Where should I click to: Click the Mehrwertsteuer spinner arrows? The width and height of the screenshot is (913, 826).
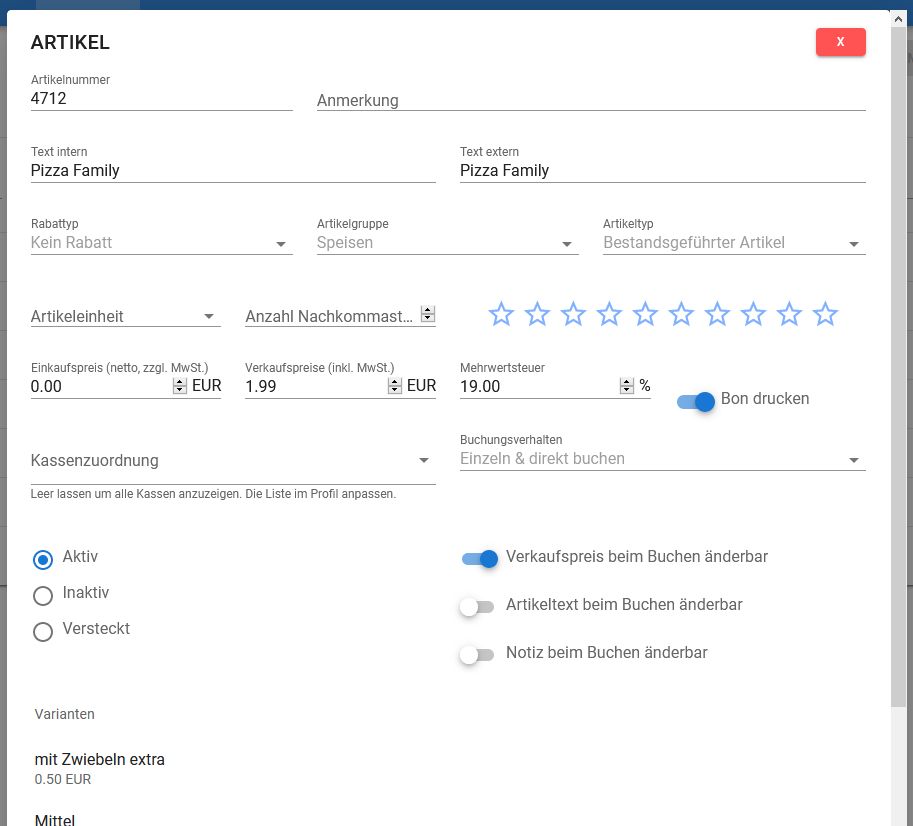[627, 386]
